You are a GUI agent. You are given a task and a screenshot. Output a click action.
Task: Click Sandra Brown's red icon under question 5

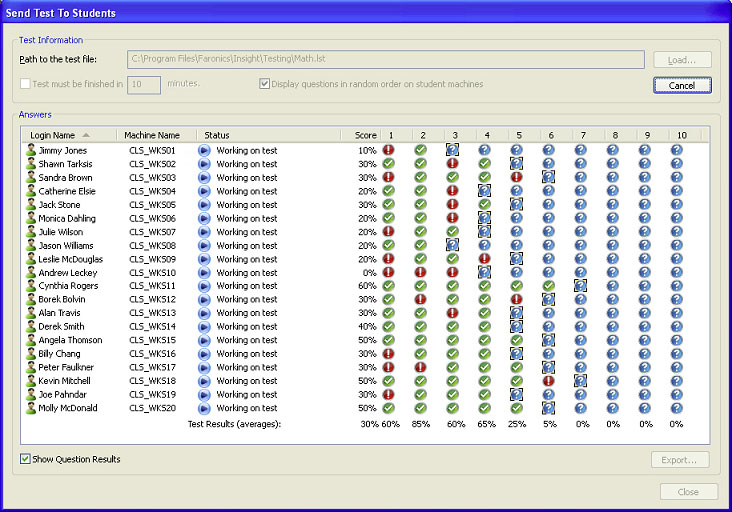(x=516, y=177)
